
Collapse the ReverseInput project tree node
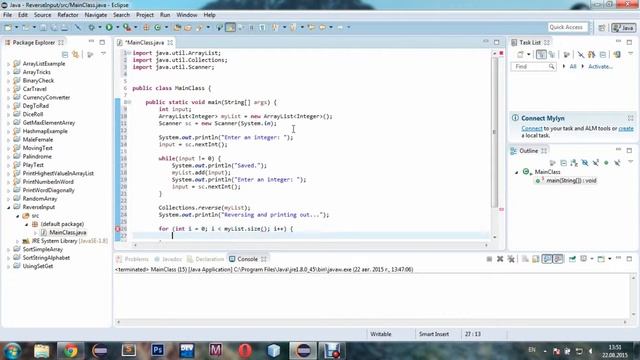(x=9, y=207)
